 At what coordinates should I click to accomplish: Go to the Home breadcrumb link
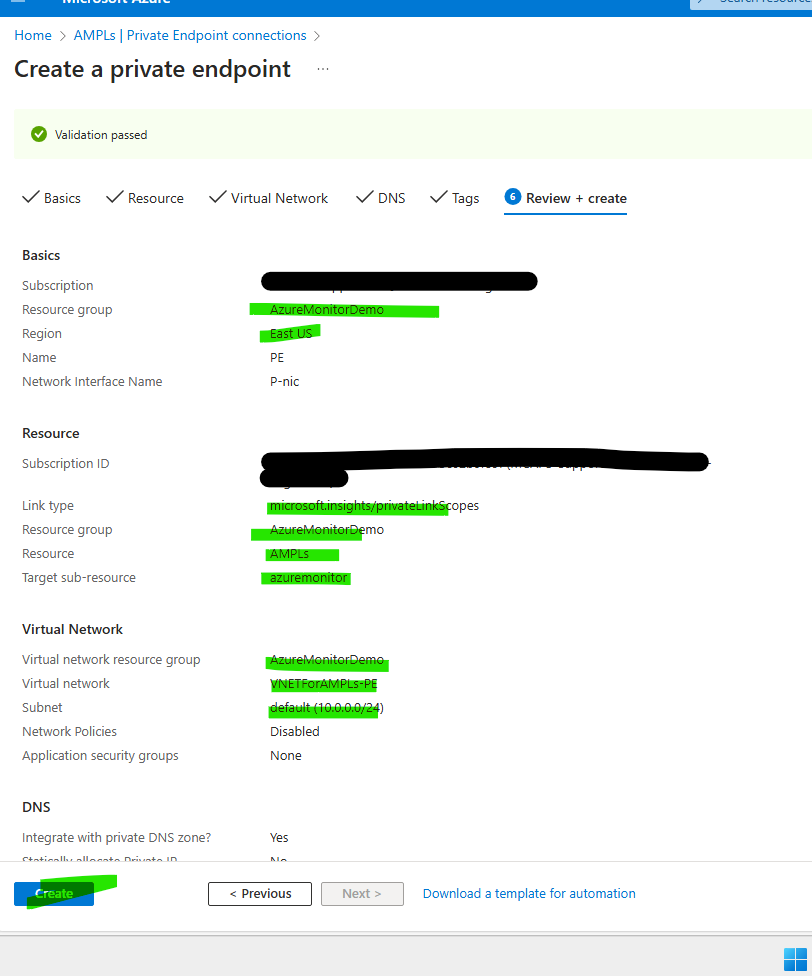click(33, 35)
